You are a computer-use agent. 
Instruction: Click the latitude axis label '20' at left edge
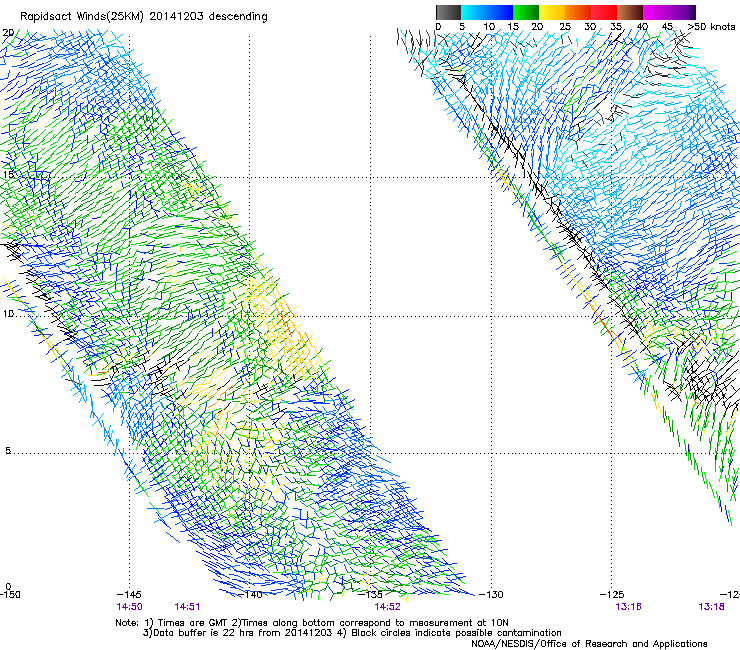(8, 33)
